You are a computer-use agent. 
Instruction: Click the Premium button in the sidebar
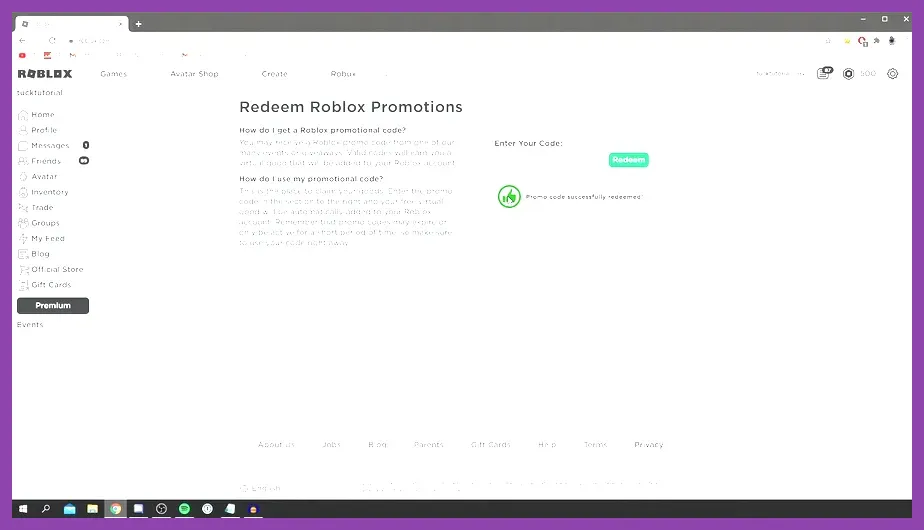[x=53, y=305]
